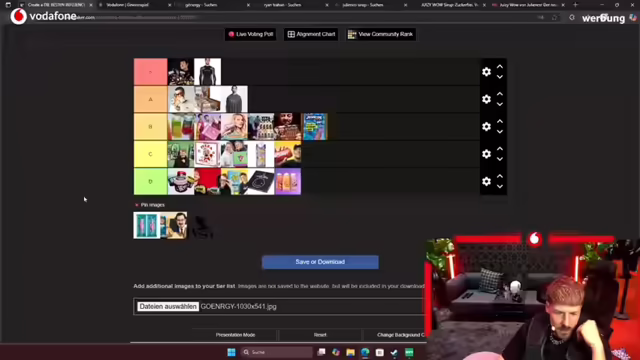The image size is (640, 360).
Task: Open Microsoft Edge from taskbar
Action: click(x=365, y=352)
